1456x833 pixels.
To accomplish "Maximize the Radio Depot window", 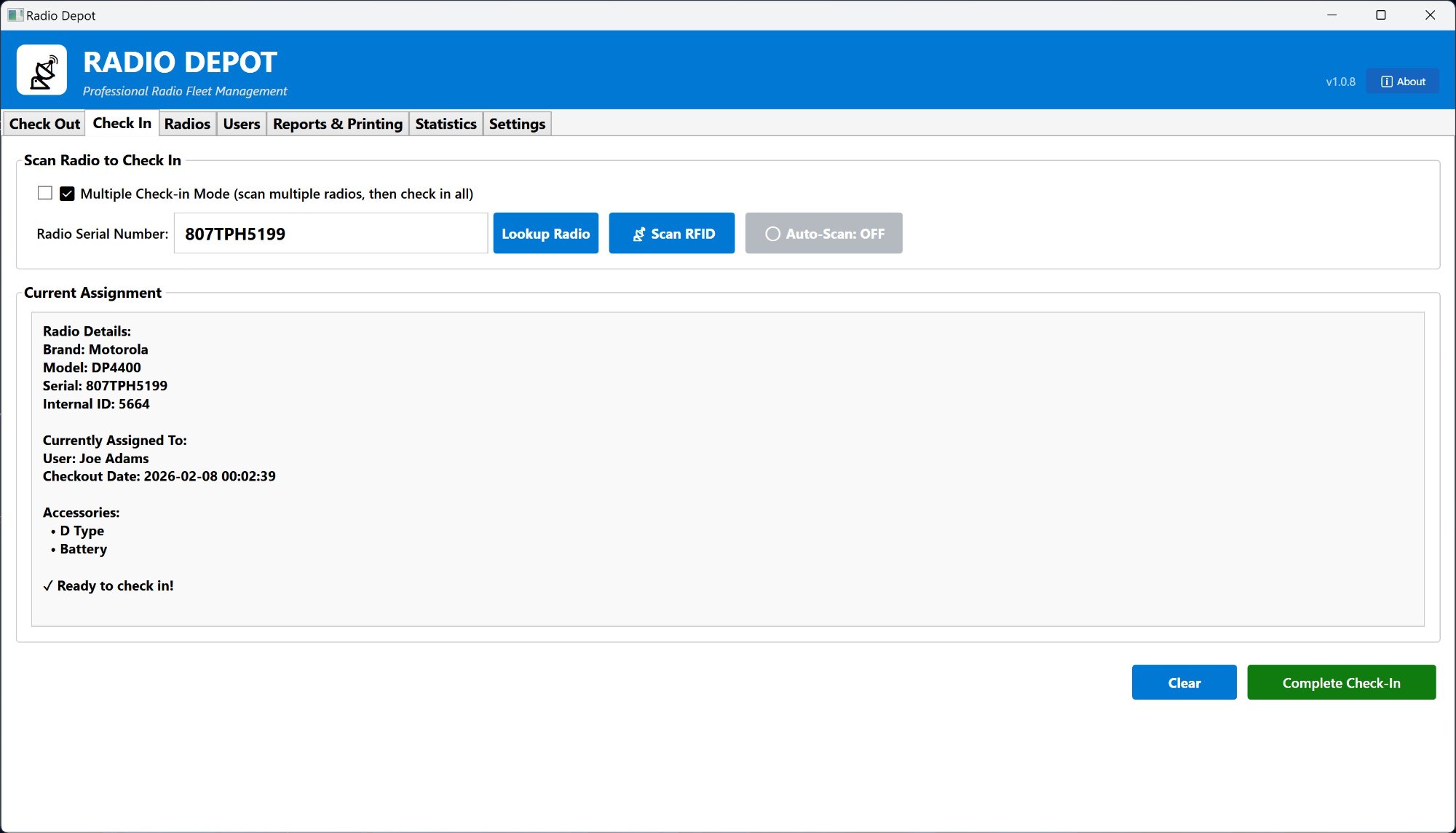I will [x=1380, y=15].
